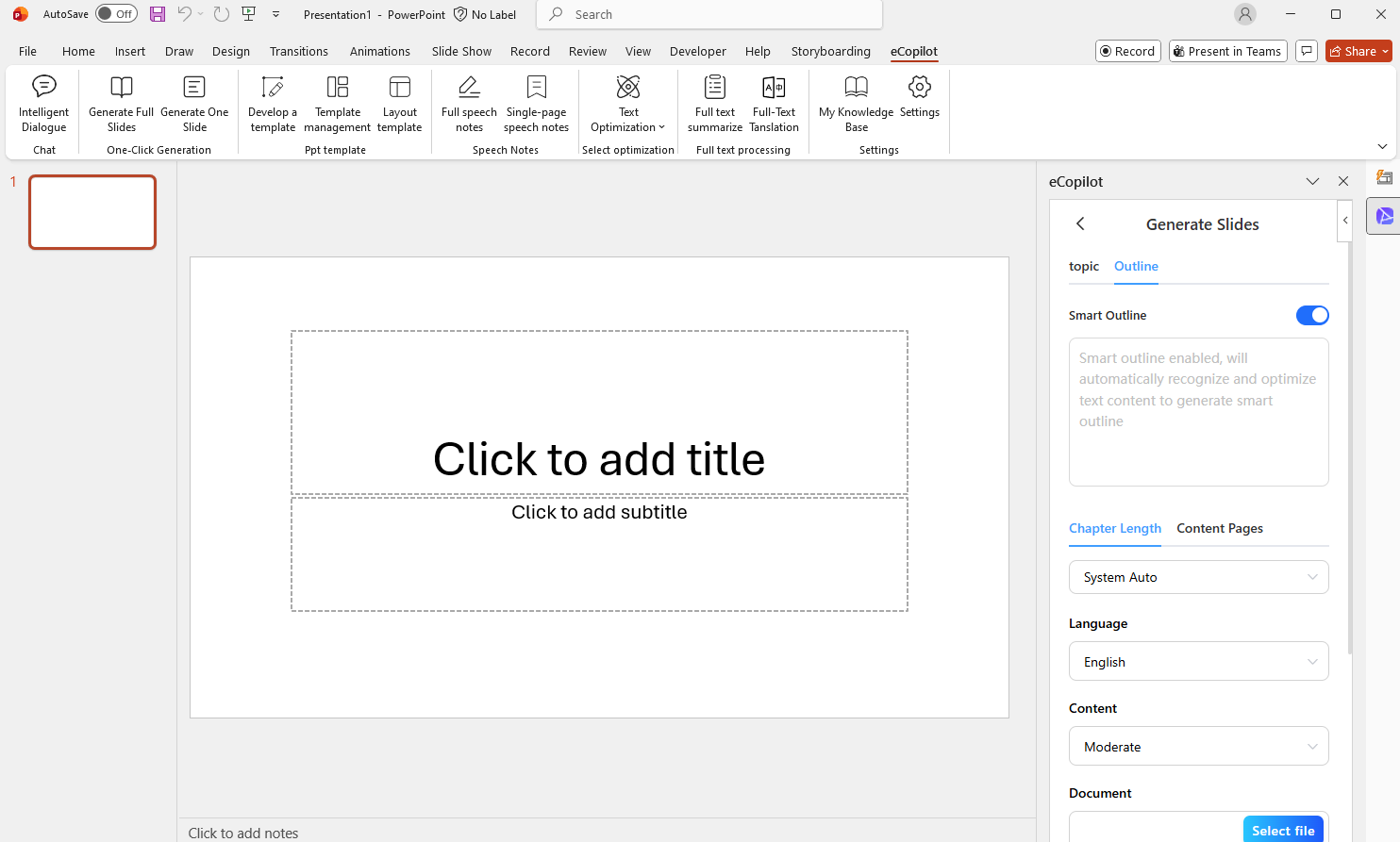Image resolution: width=1400 pixels, height=842 pixels.
Task: Disable the Smart Outline toggle
Action: coord(1312,315)
